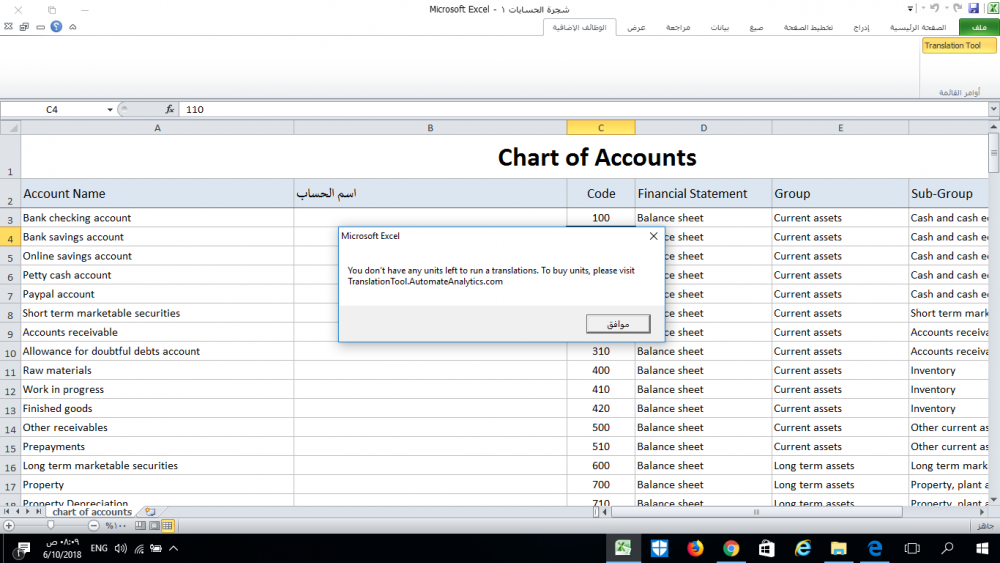Switch to the View tab (عرض)
This screenshot has height=563, width=1000.
[x=636, y=27]
